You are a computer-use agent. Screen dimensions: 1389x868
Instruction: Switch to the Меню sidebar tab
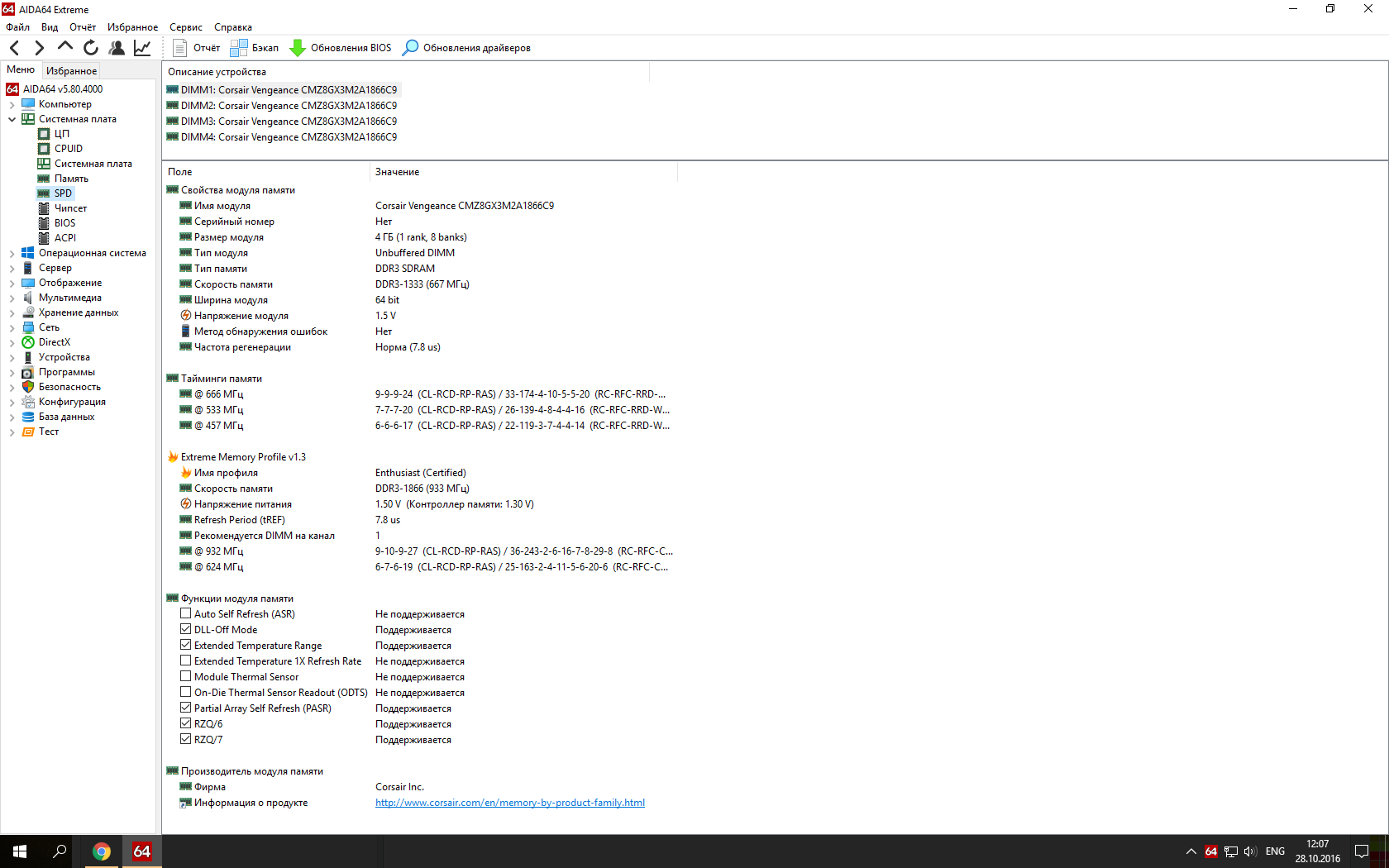tap(21, 70)
